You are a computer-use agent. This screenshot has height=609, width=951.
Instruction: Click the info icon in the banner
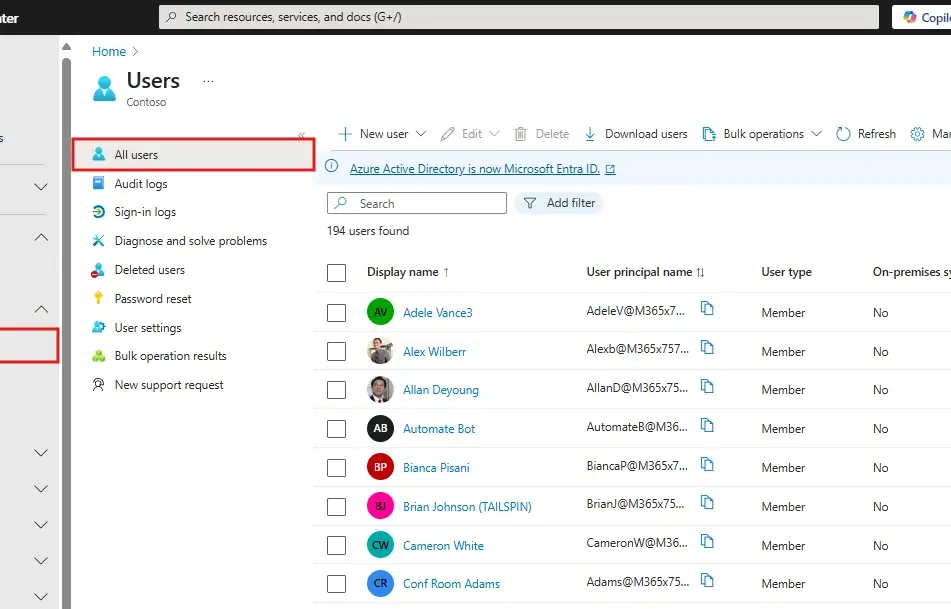[x=331, y=166]
